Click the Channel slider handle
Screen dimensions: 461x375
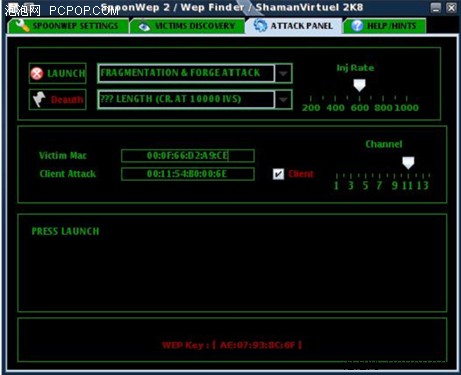408,163
